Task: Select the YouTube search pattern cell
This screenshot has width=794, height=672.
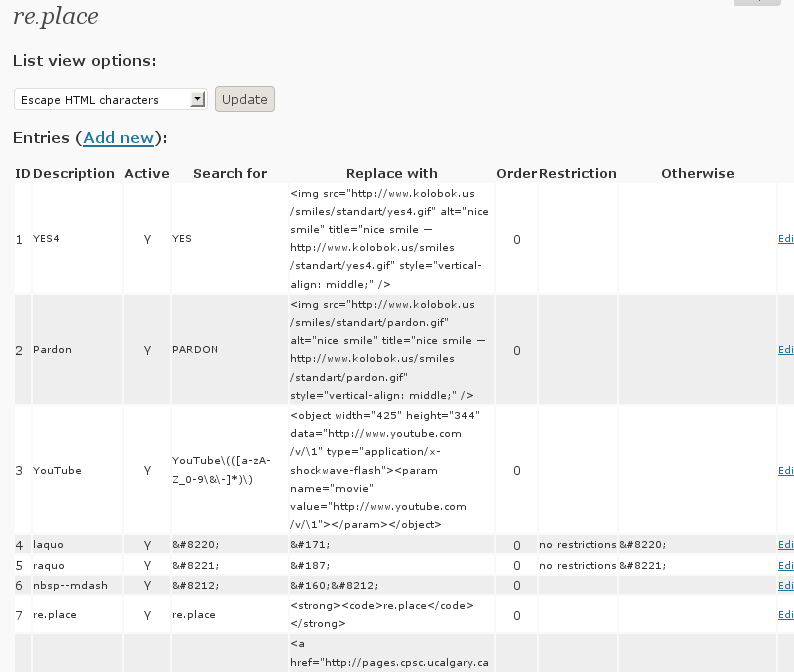Action: [226, 470]
